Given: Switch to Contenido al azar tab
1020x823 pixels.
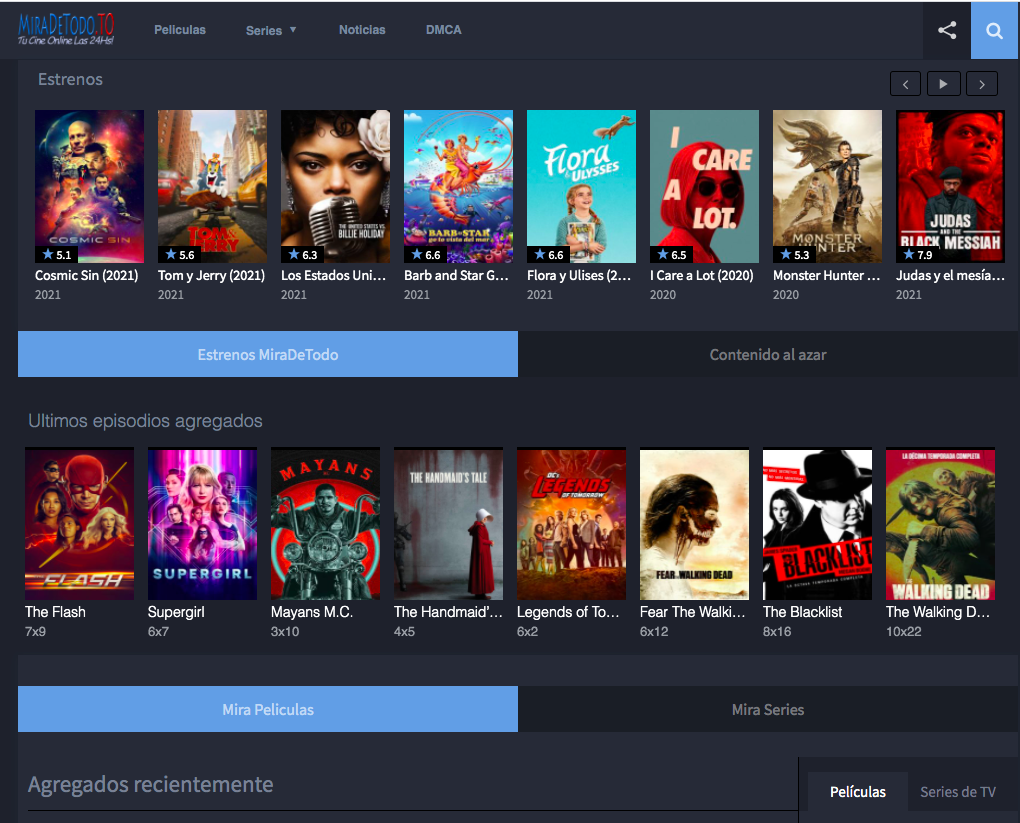Looking at the screenshot, I should tap(768, 354).
